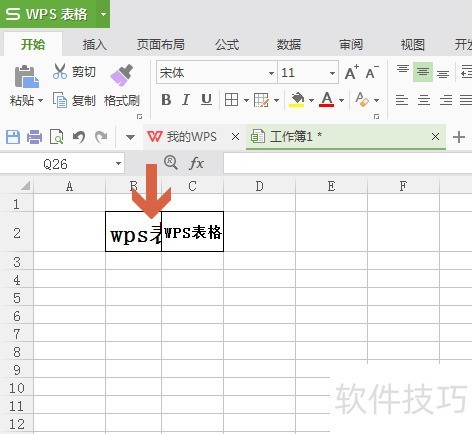Click the Paste clipboard icon

[27, 77]
